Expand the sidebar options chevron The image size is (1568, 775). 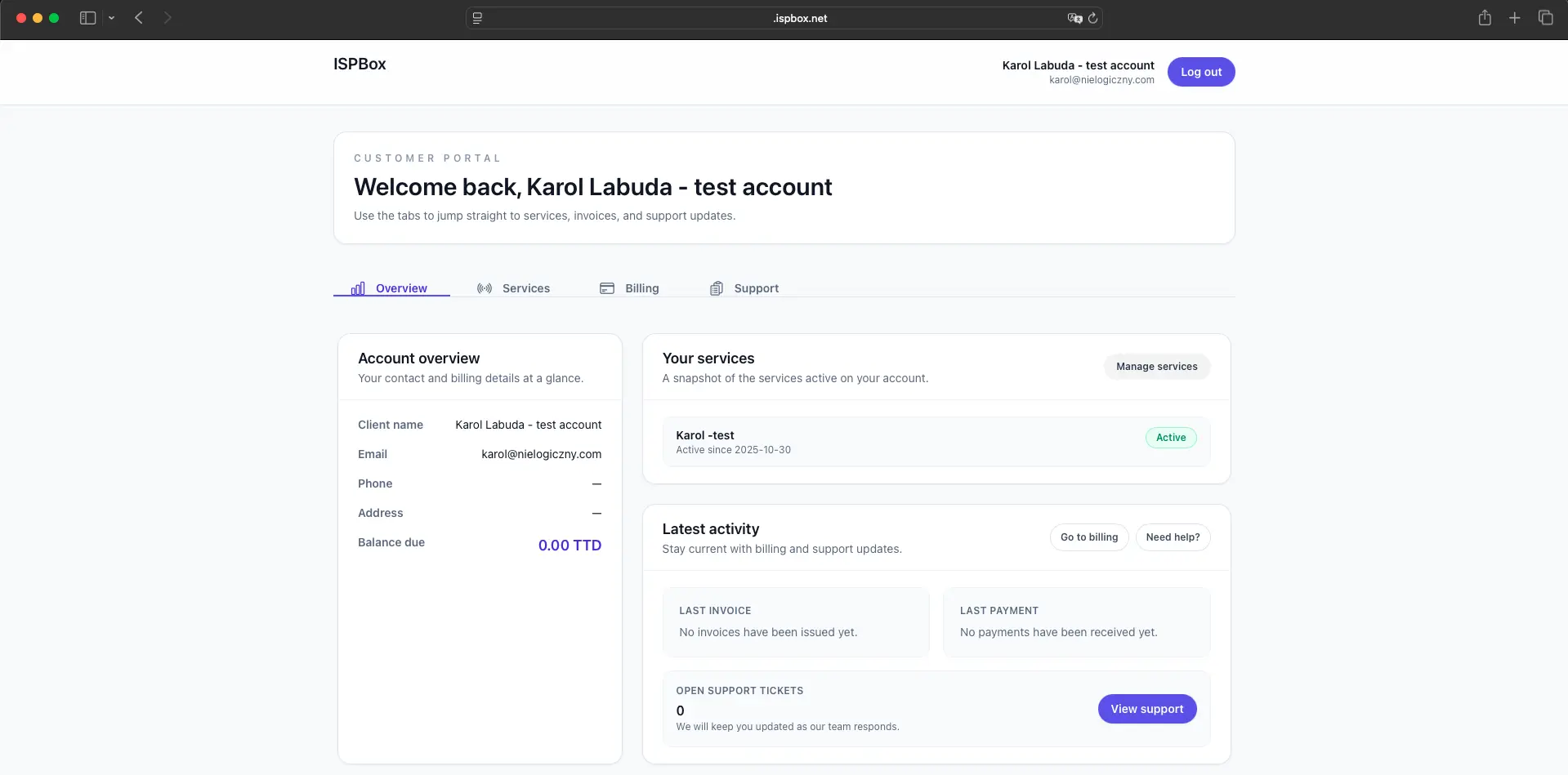pos(112,18)
